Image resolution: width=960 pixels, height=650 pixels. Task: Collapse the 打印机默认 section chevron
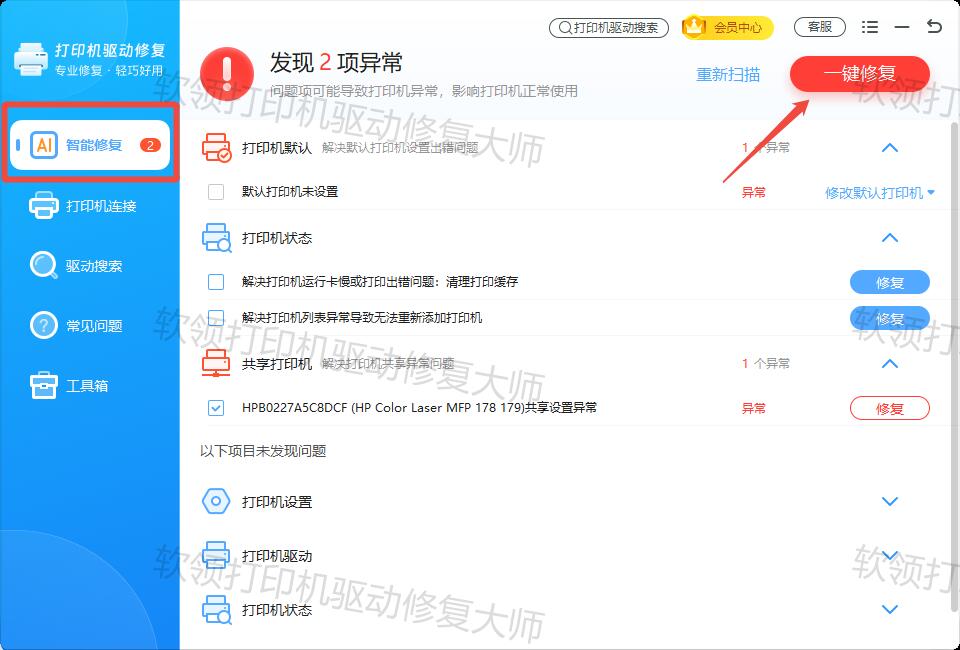pos(890,148)
